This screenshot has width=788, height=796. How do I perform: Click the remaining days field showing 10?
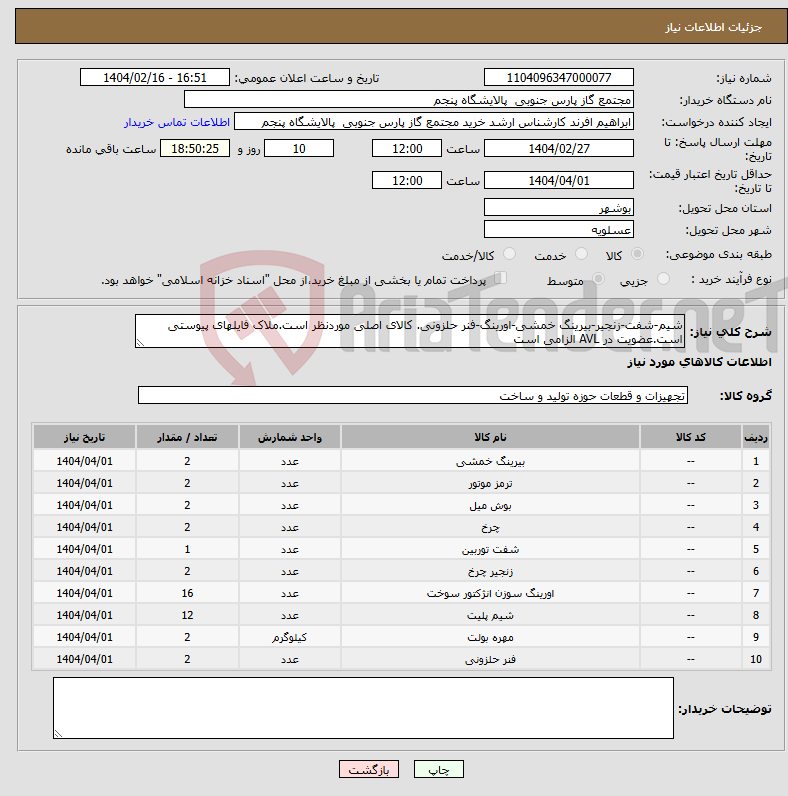coord(299,148)
